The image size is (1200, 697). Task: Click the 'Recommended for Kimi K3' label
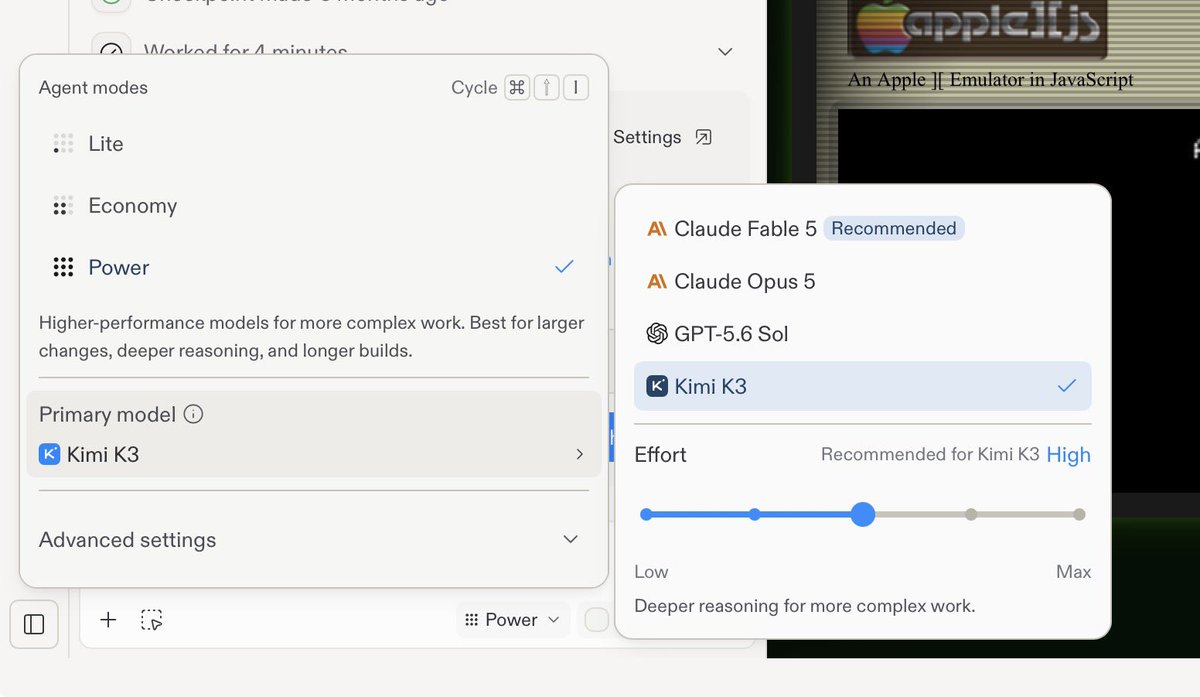(930, 455)
